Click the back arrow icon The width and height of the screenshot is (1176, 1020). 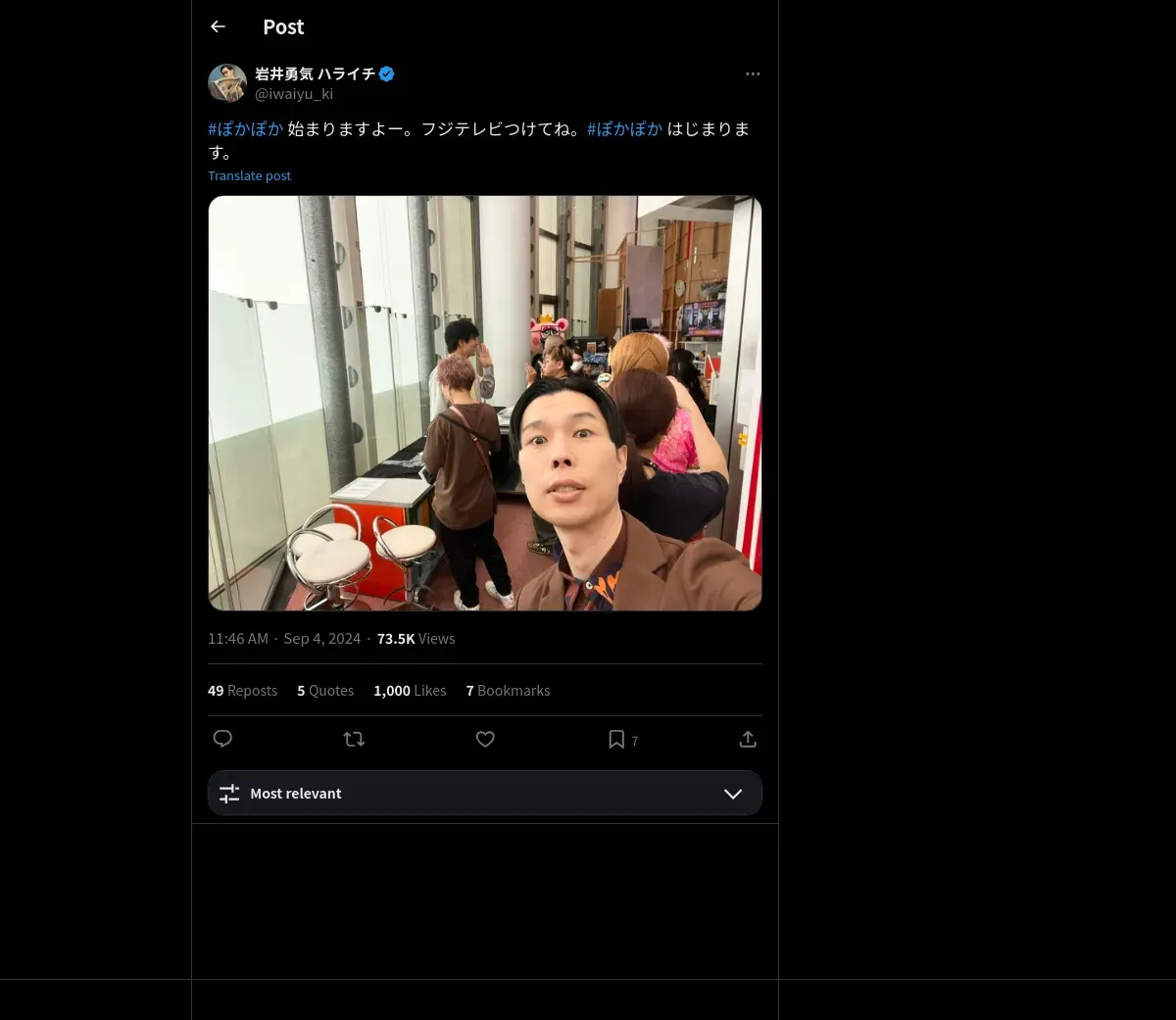click(218, 27)
